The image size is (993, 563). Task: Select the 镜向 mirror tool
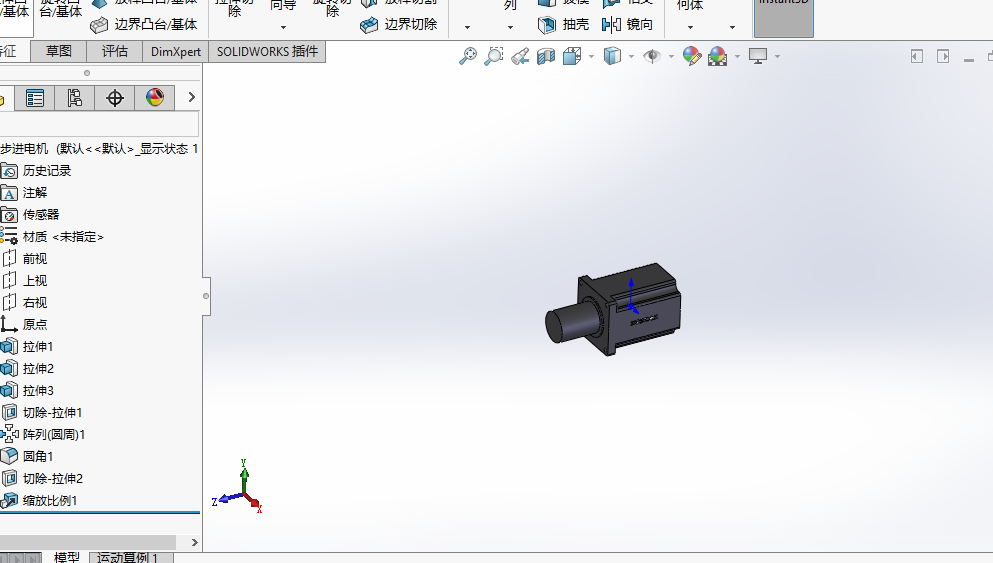point(627,25)
